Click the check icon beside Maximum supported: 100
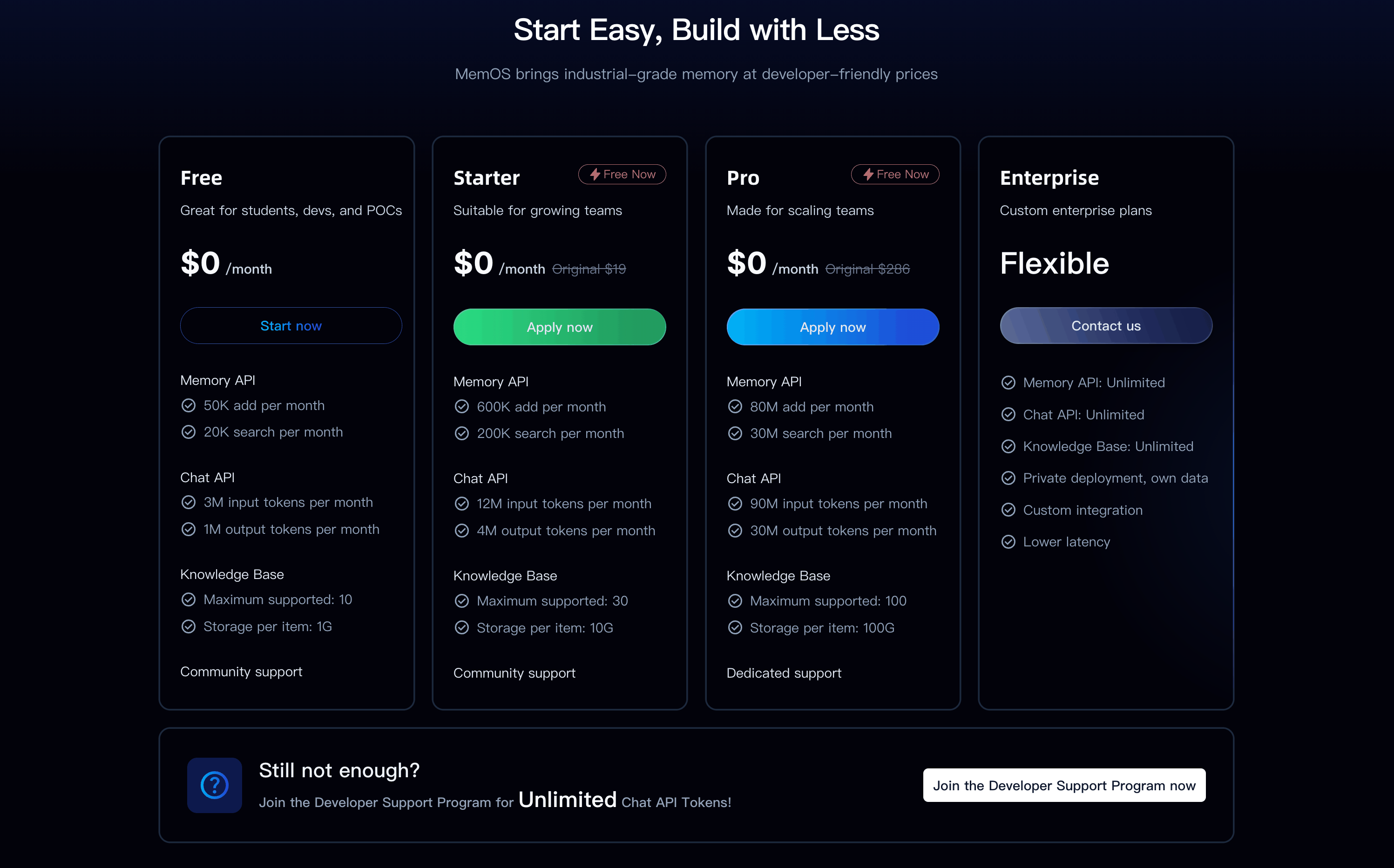Screen dimensions: 1394x868 coord(735,600)
